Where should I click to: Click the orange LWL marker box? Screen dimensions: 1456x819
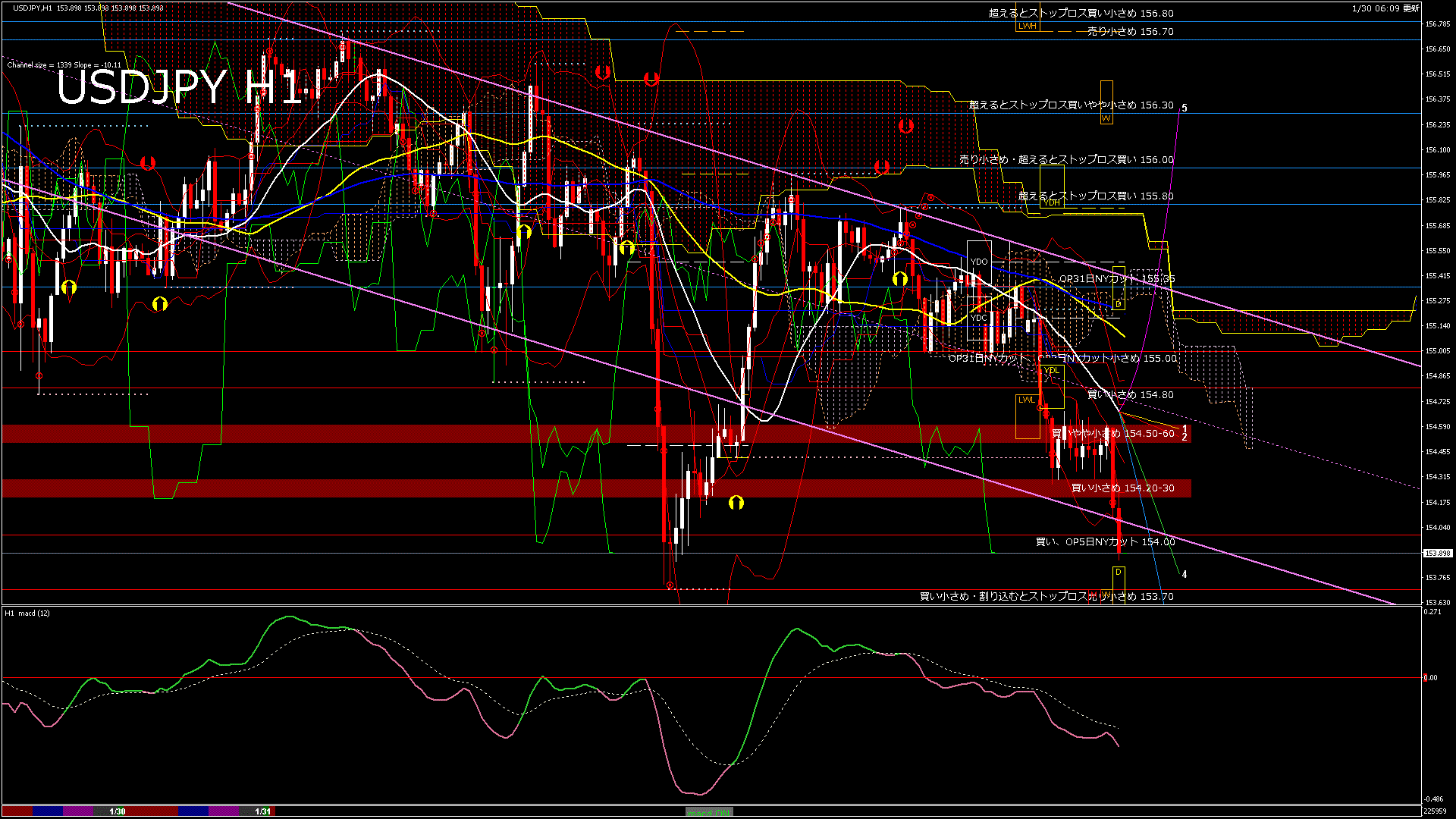pos(1026,400)
